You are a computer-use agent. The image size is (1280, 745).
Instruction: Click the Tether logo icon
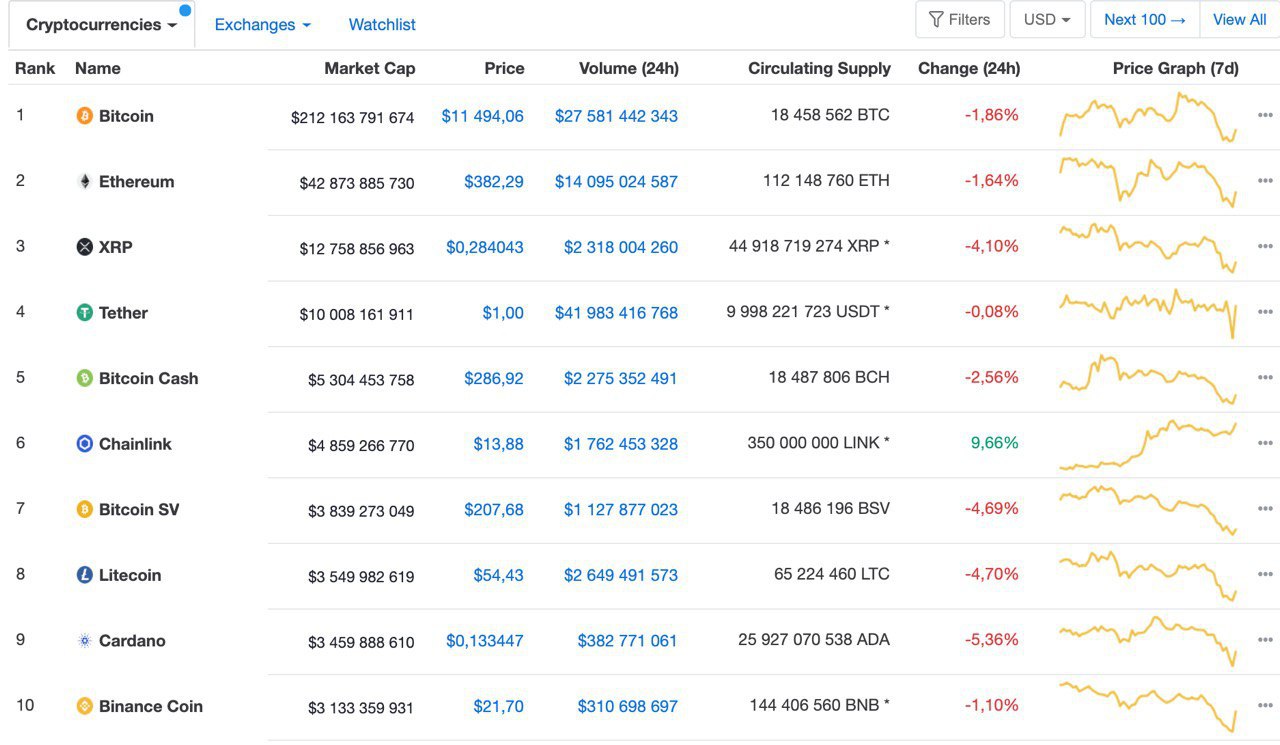point(85,313)
